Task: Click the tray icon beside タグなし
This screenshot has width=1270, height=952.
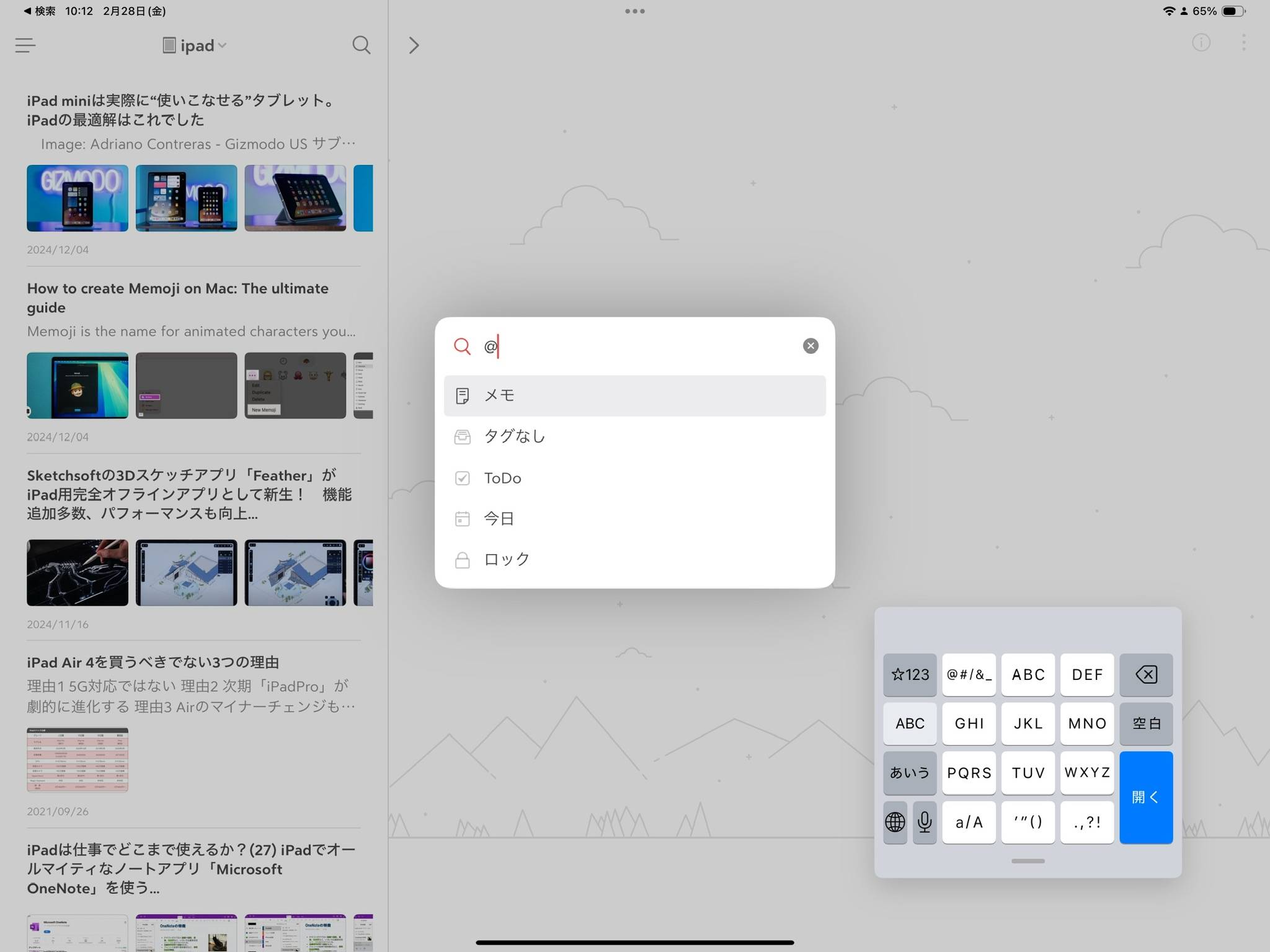Action: click(462, 437)
